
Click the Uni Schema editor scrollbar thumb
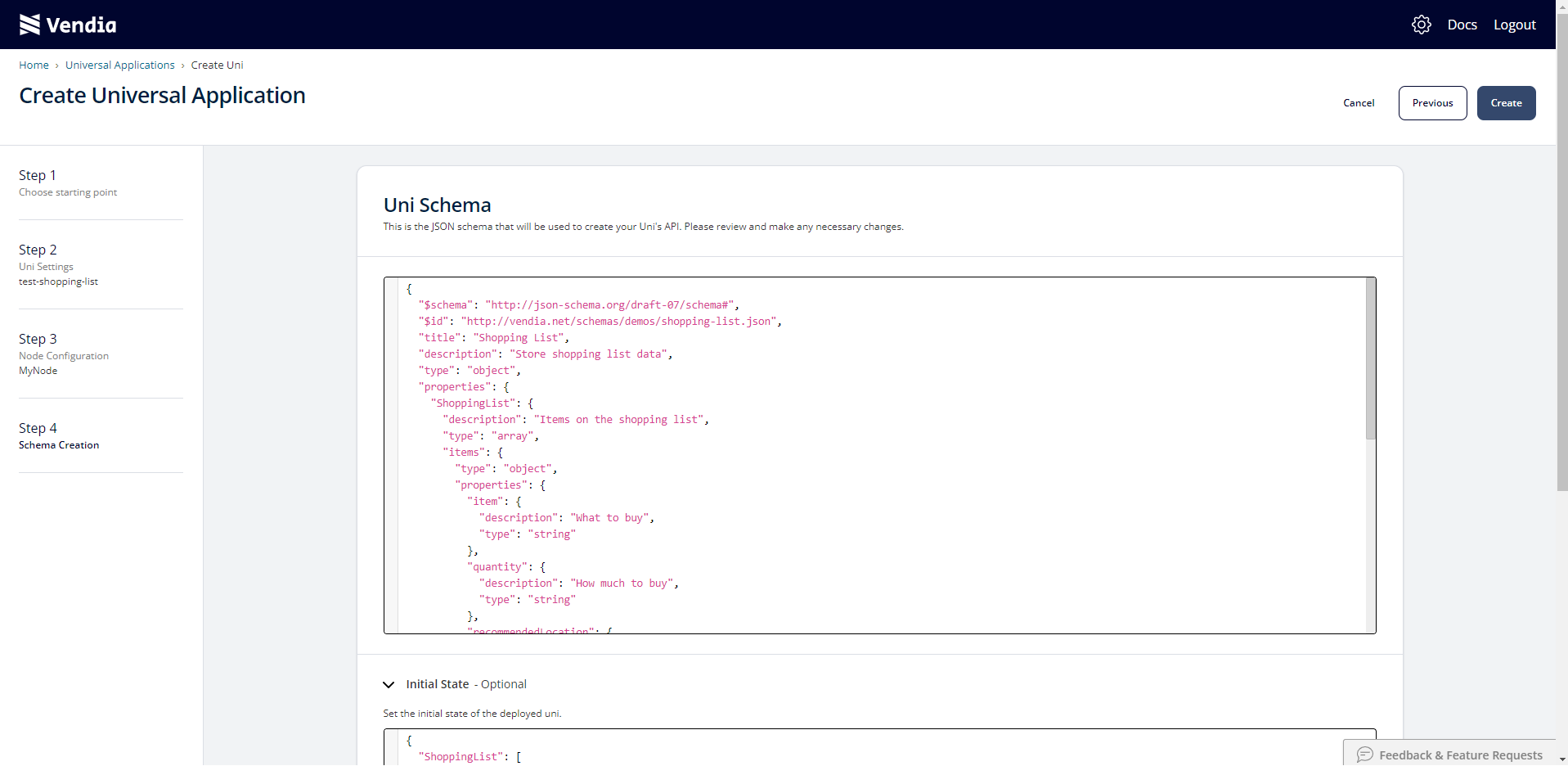tap(1370, 358)
